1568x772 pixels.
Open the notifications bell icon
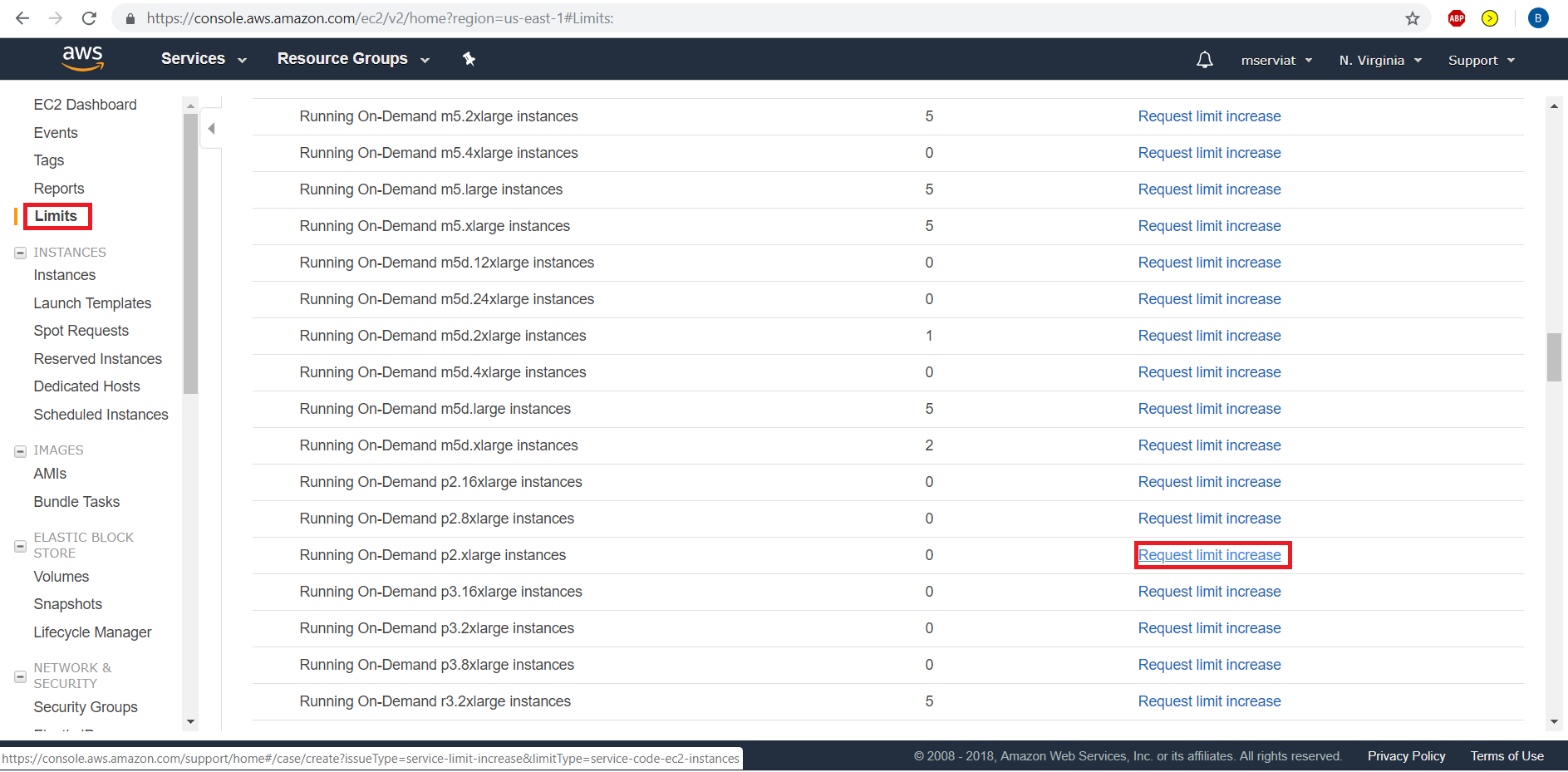click(x=1204, y=60)
